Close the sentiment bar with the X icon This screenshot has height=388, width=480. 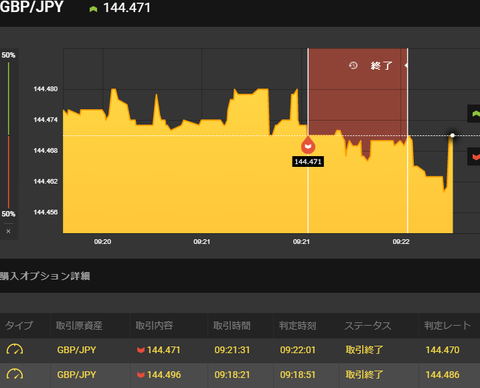click(9, 231)
